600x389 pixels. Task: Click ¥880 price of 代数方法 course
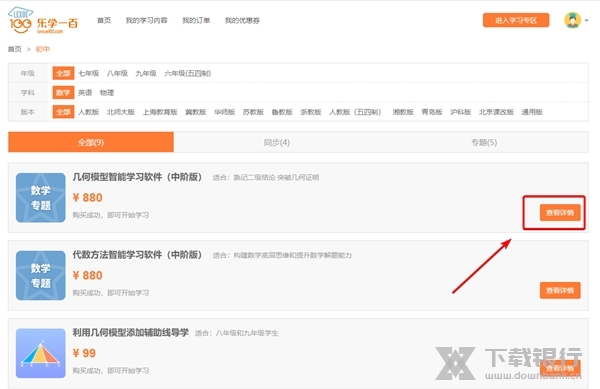[87, 275]
